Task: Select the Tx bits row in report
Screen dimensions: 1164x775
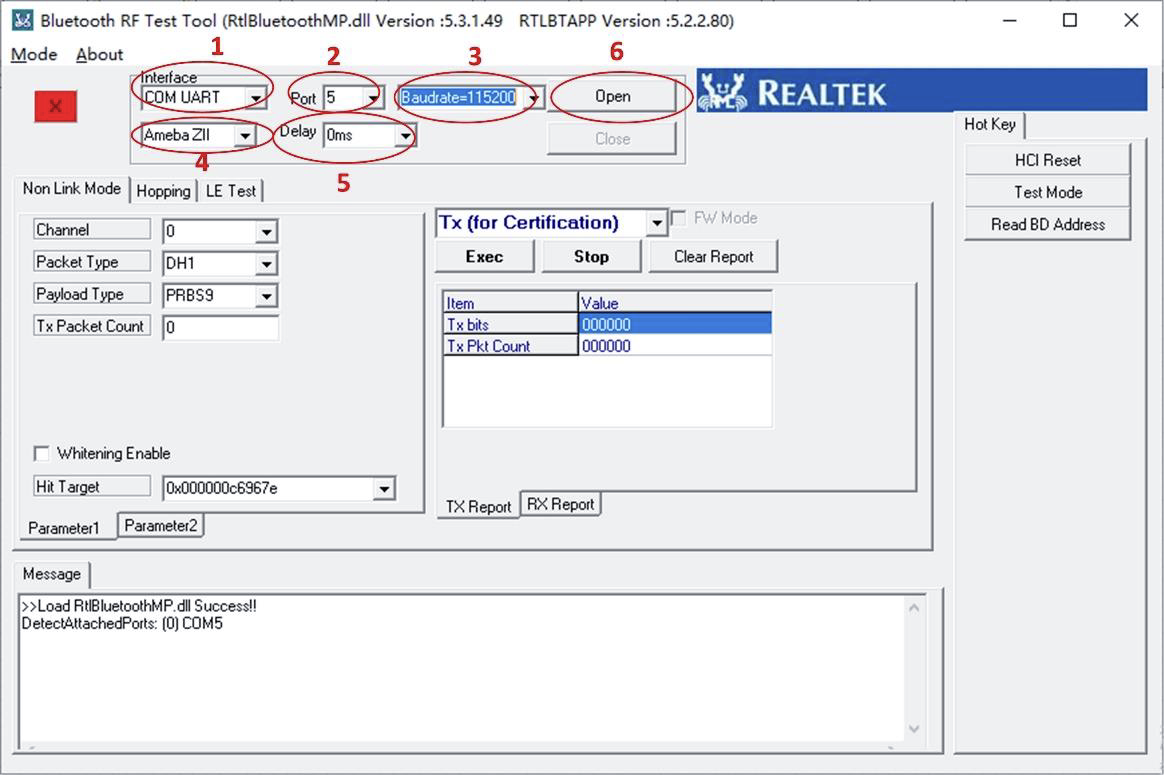Action: 607,324
